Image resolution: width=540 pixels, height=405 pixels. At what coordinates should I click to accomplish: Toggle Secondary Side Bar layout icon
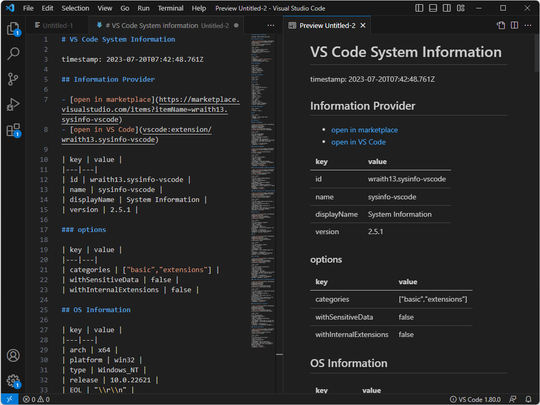point(447,8)
